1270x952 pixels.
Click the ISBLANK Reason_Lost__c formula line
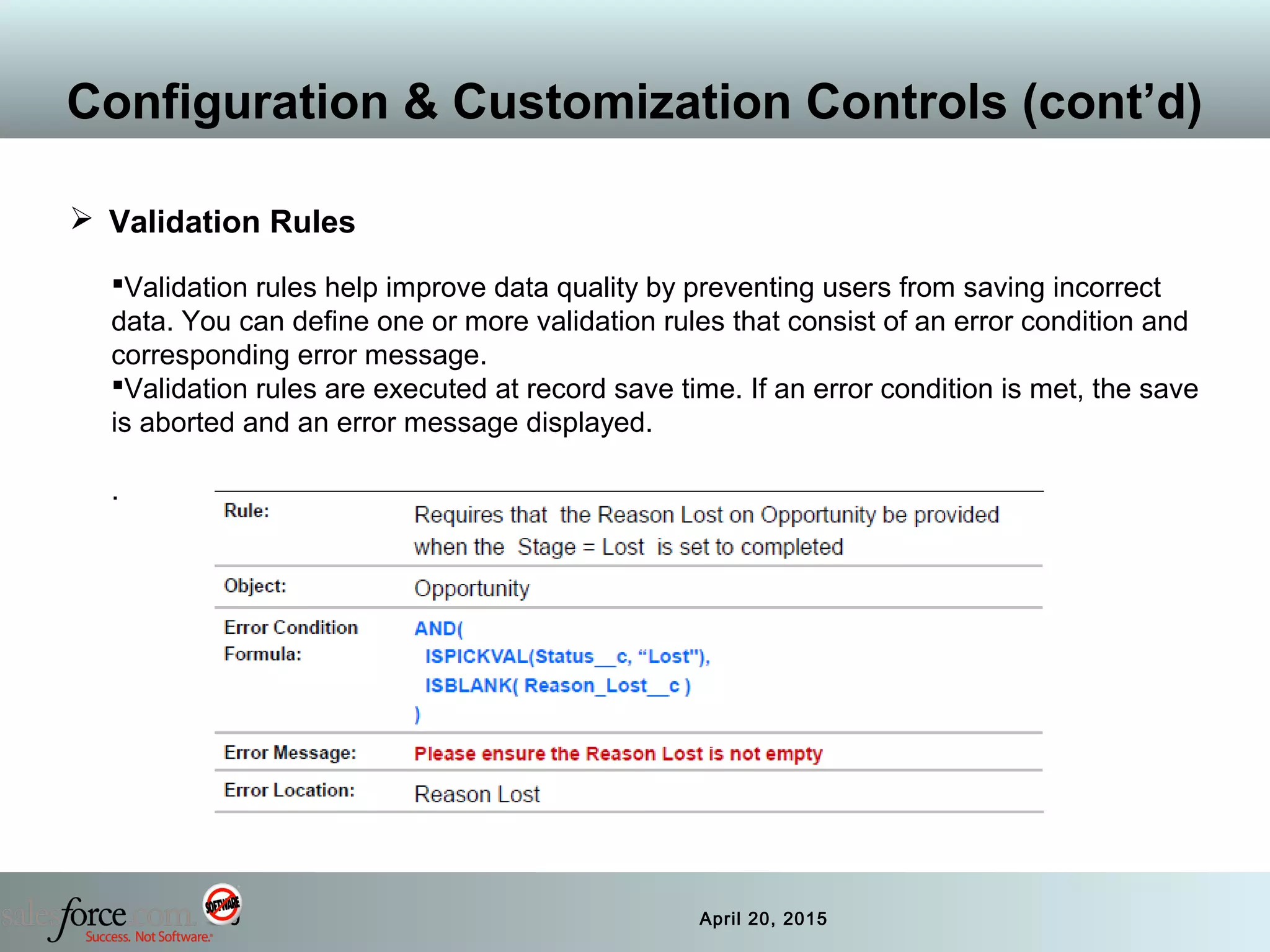click(x=557, y=685)
